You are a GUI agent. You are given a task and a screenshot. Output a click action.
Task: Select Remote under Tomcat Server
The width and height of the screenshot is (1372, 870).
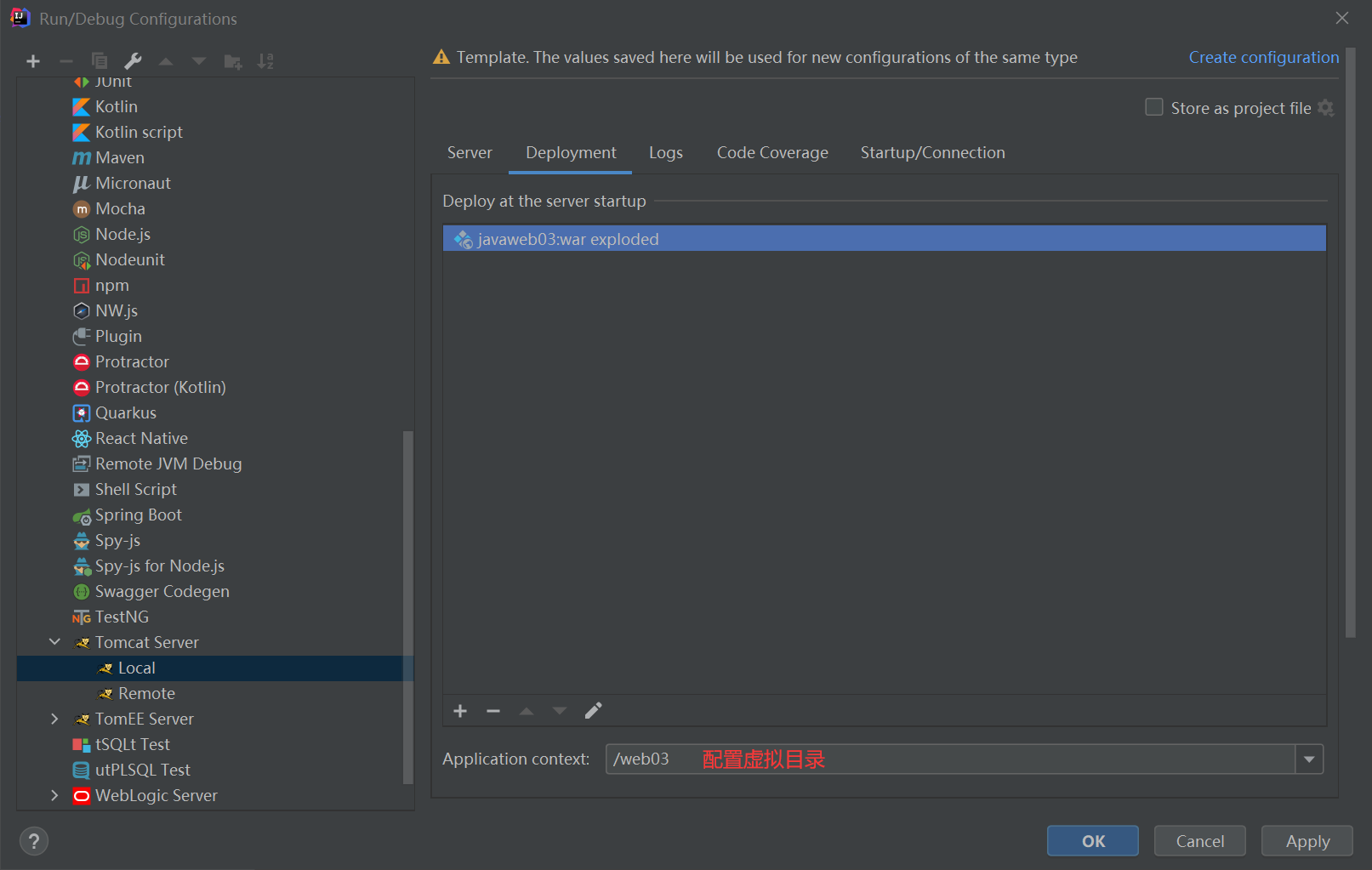[215, 693]
